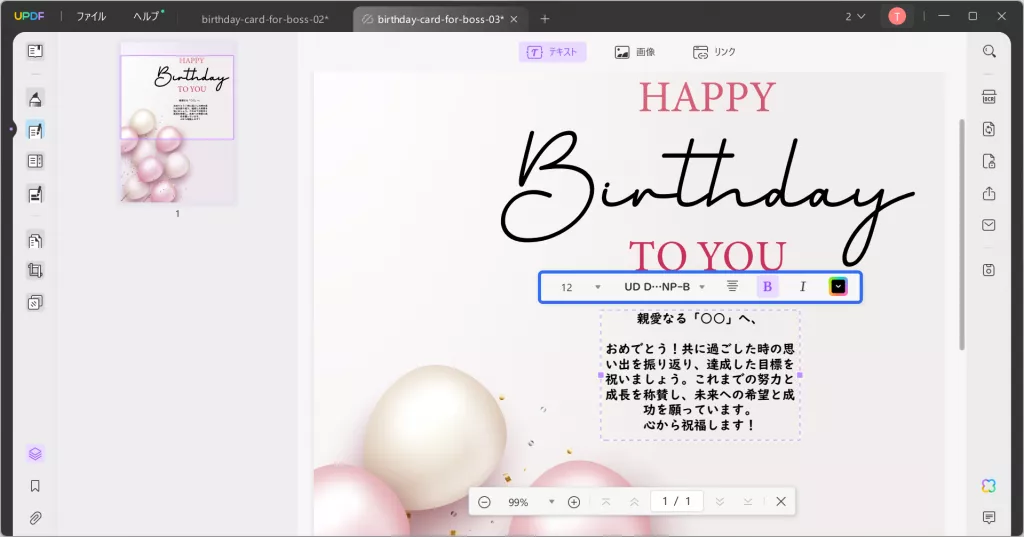This screenshot has width=1024, height=537.
Task: Expand the left panel collapse handle
Action: tap(11, 129)
